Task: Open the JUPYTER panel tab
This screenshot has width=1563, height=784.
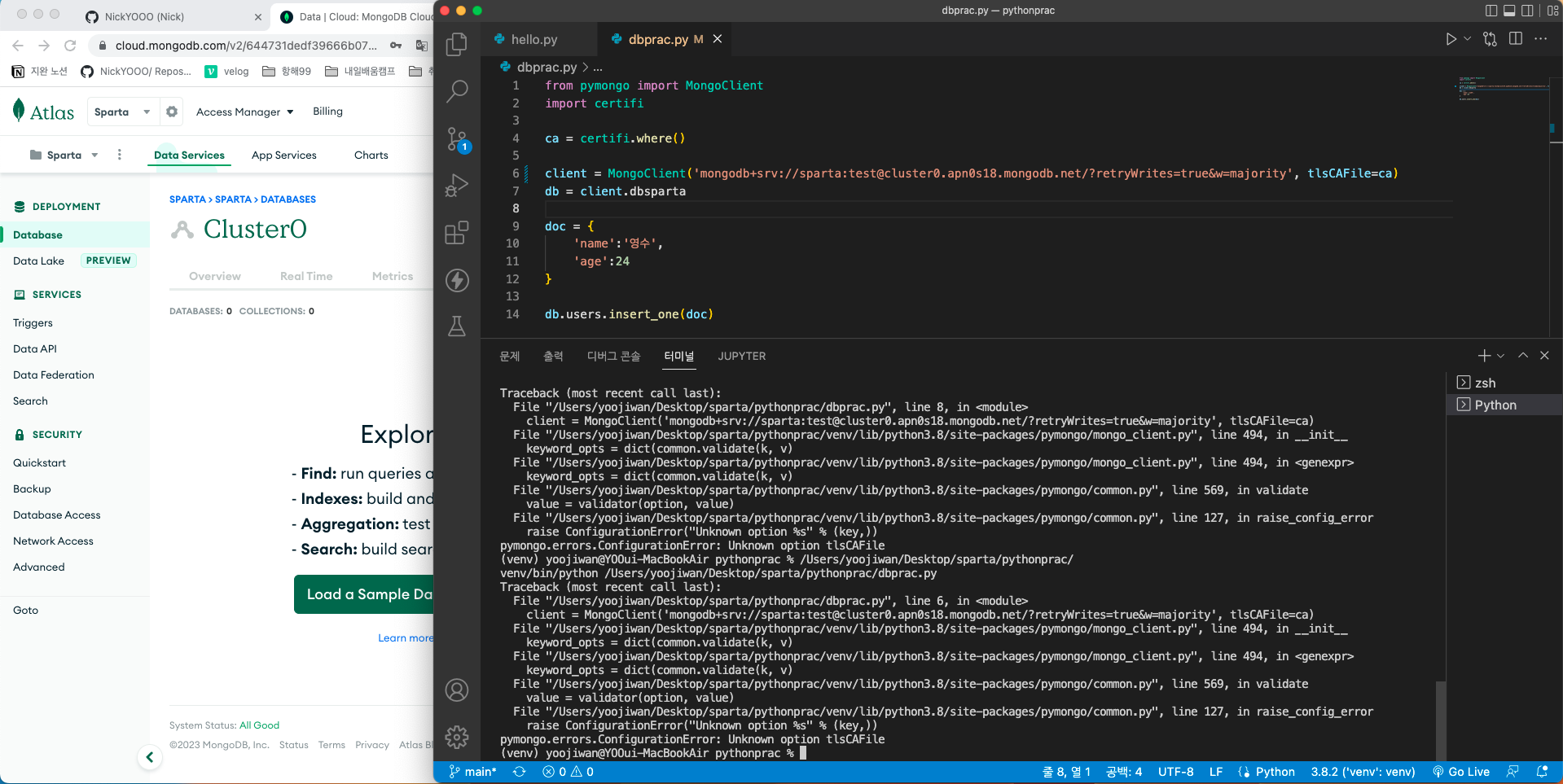Action: pyautogui.click(x=742, y=356)
